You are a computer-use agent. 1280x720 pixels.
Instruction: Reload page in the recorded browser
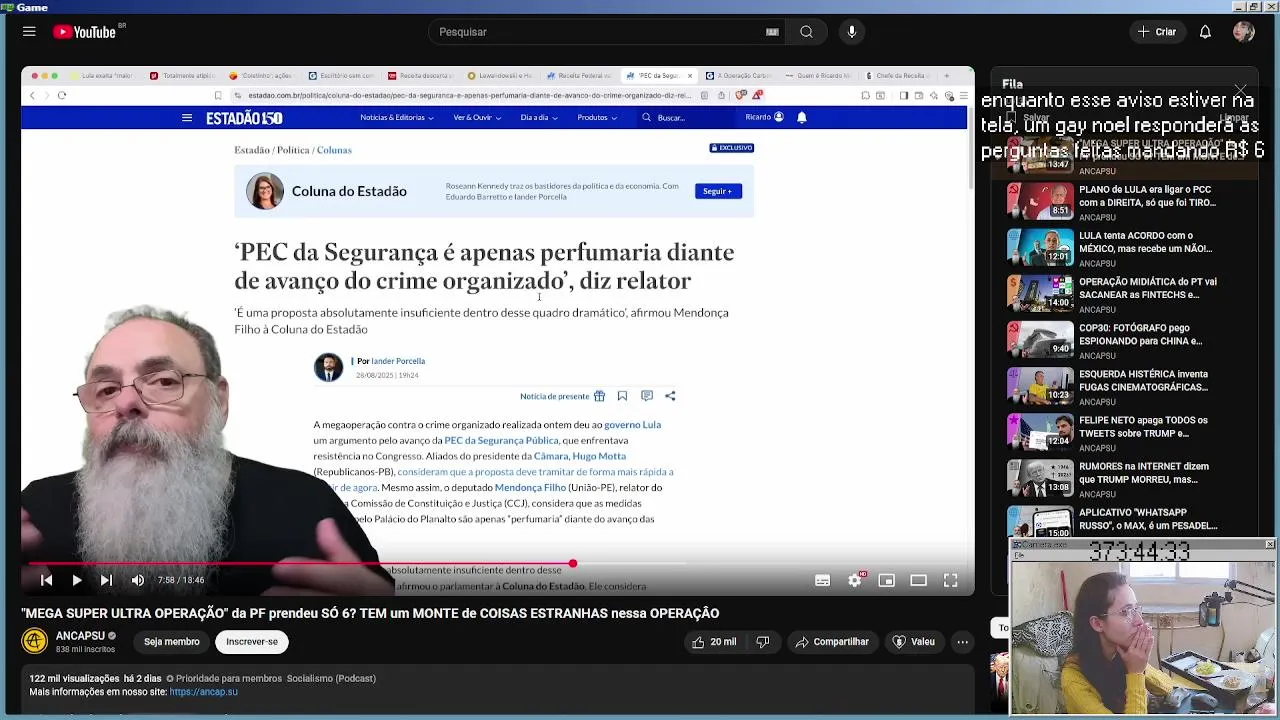point(61,95)
